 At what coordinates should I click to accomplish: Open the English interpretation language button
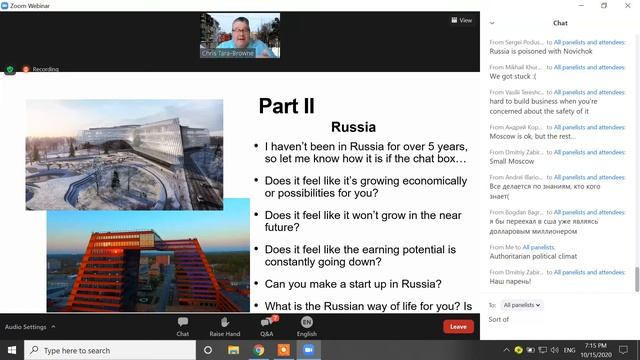pos(307,327)
